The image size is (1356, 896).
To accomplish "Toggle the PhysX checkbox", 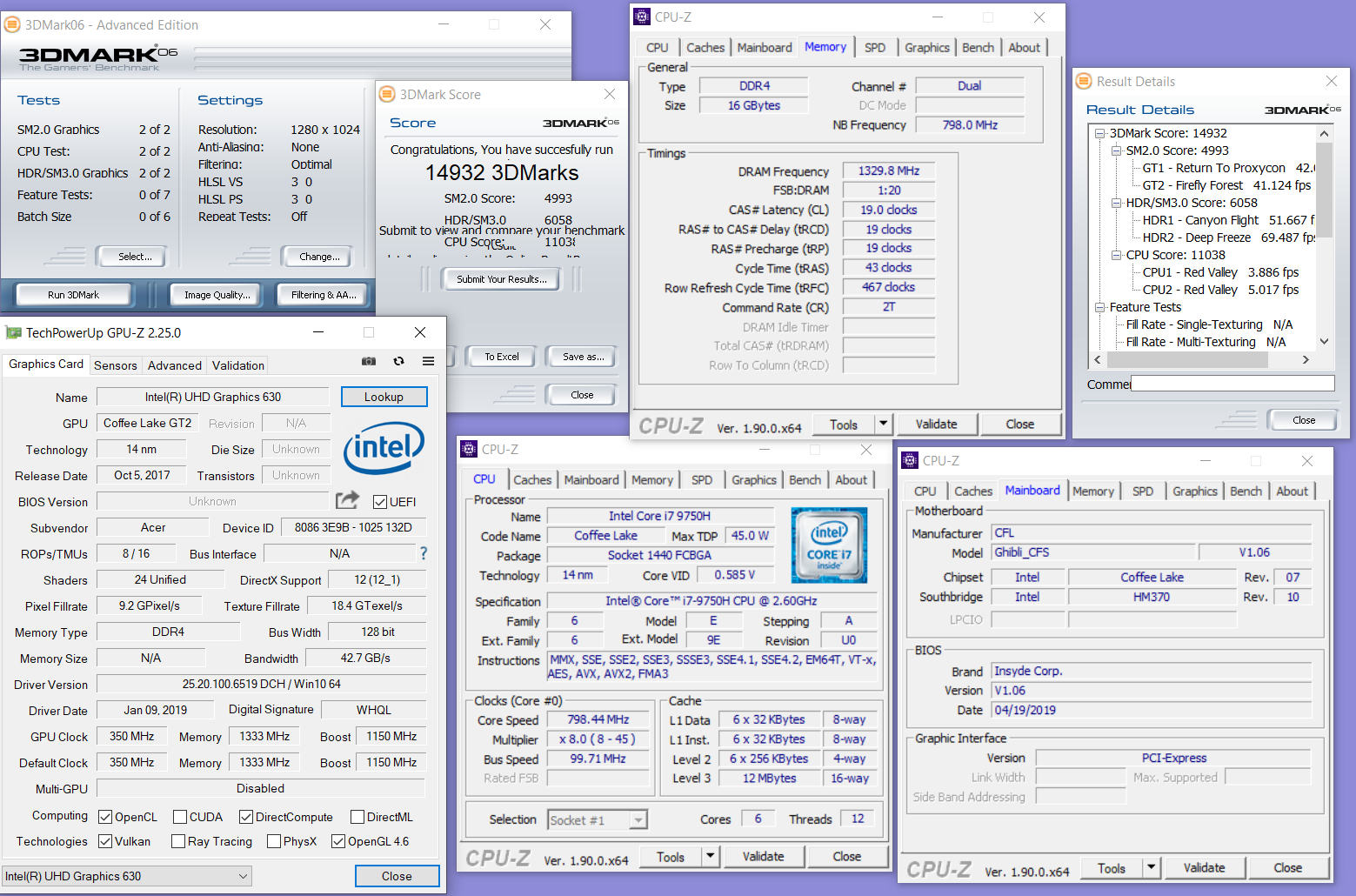I will (274, 841).
